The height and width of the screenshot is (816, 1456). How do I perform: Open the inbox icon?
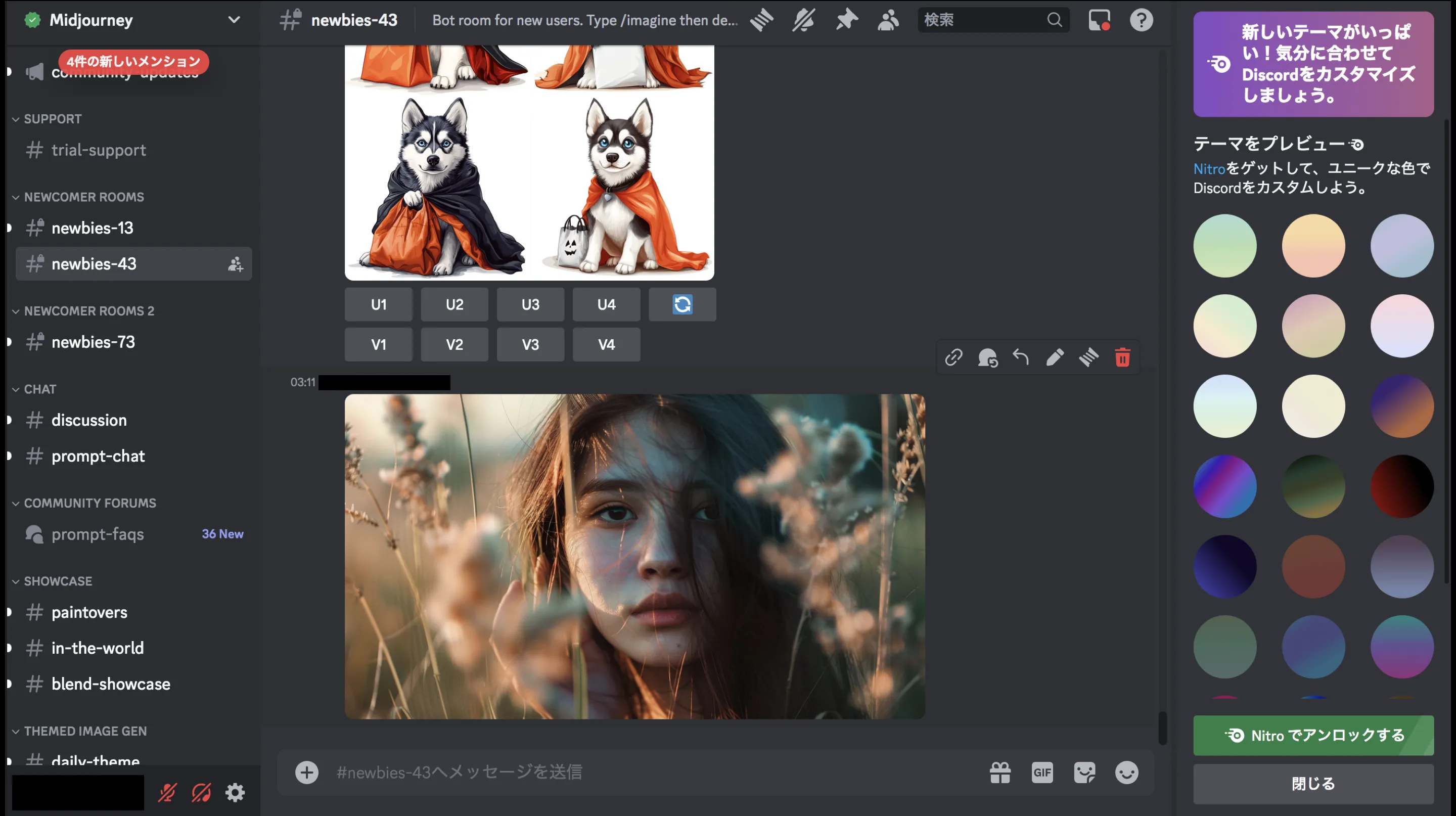coord(1100,20)
